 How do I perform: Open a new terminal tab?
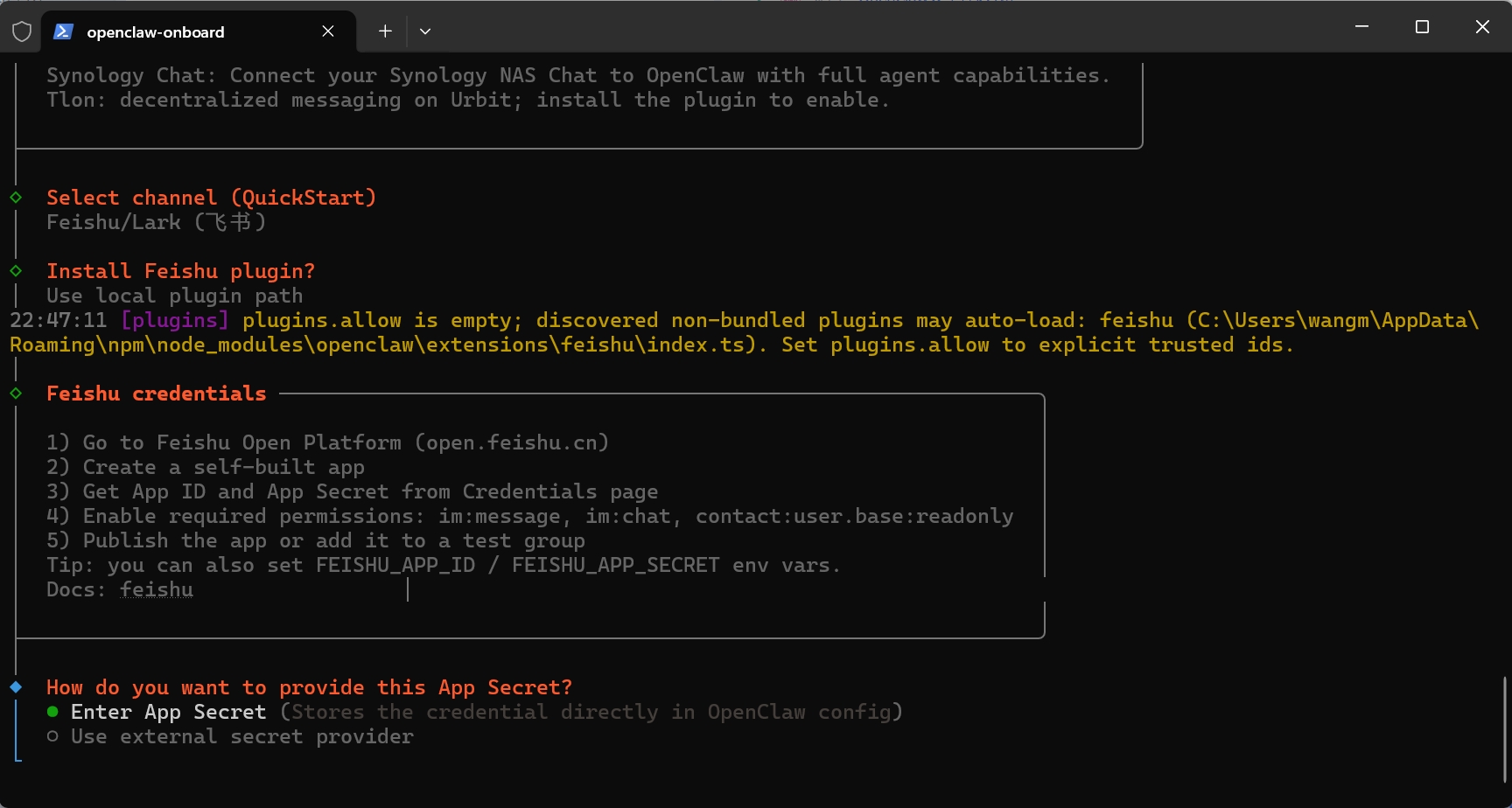[x=385, y=31]
